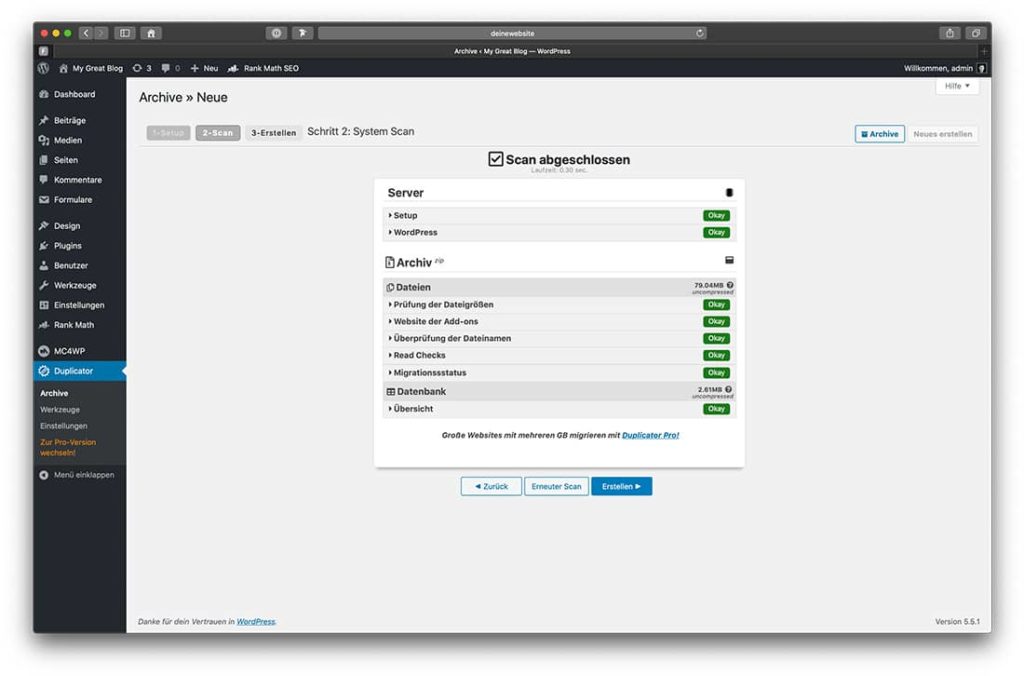Click help icon beside 2.61MB size
Screen dimensions: 1024x676
click(729, 389)
